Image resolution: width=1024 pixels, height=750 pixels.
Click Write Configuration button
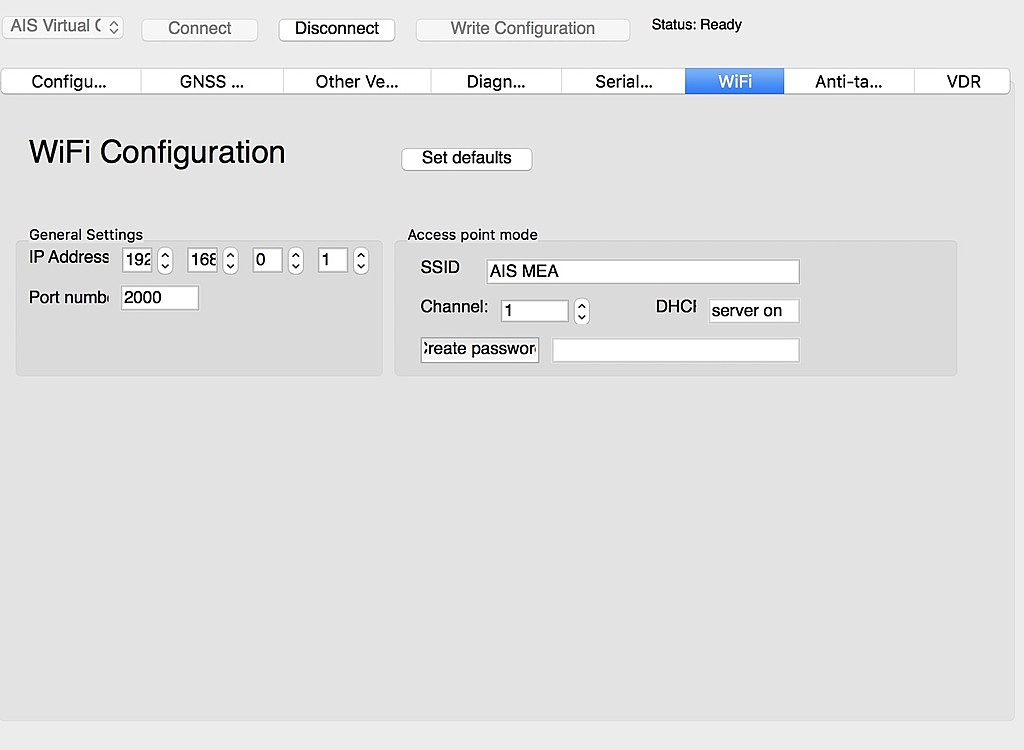pos(522,29)
